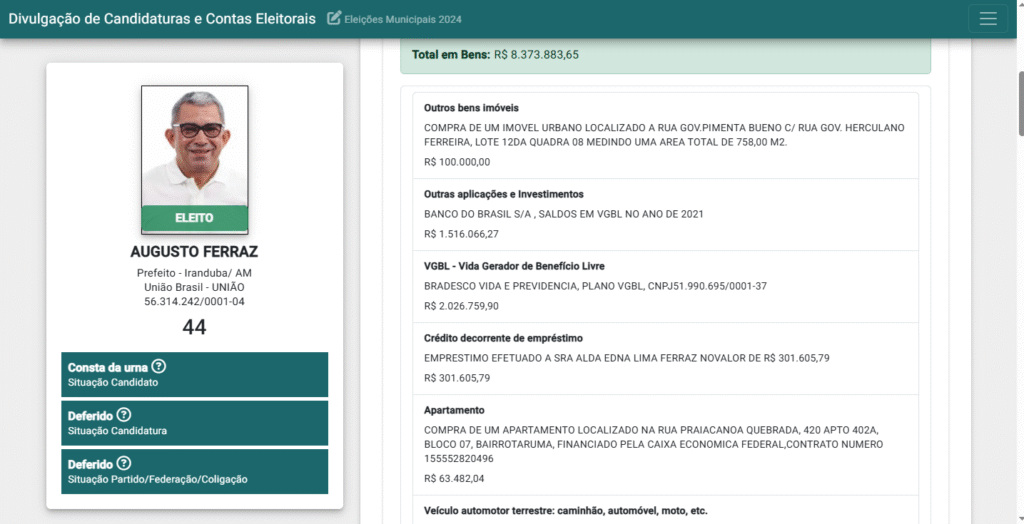Click the Outros bens imóveis asset entry
Viewport: 1024px width, 524px height.
(x=665, y=135)
